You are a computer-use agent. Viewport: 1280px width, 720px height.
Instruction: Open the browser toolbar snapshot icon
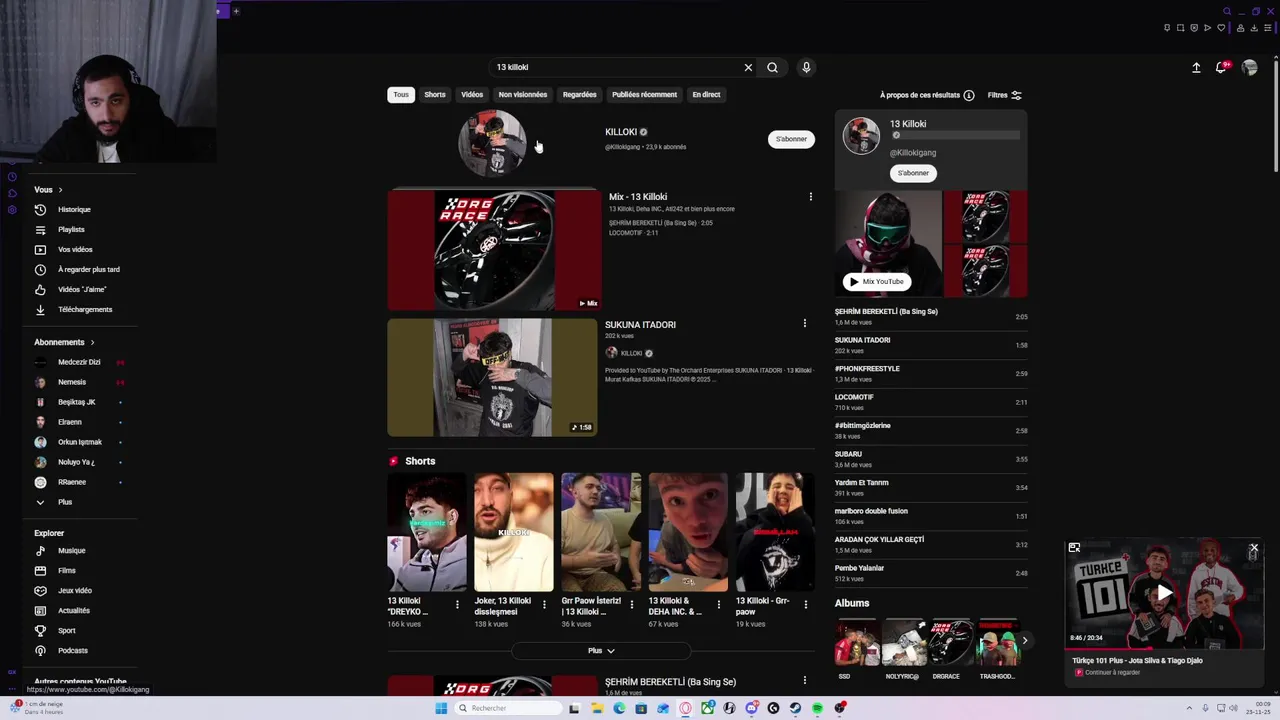pyautogui.click(x=1180, y=28)
